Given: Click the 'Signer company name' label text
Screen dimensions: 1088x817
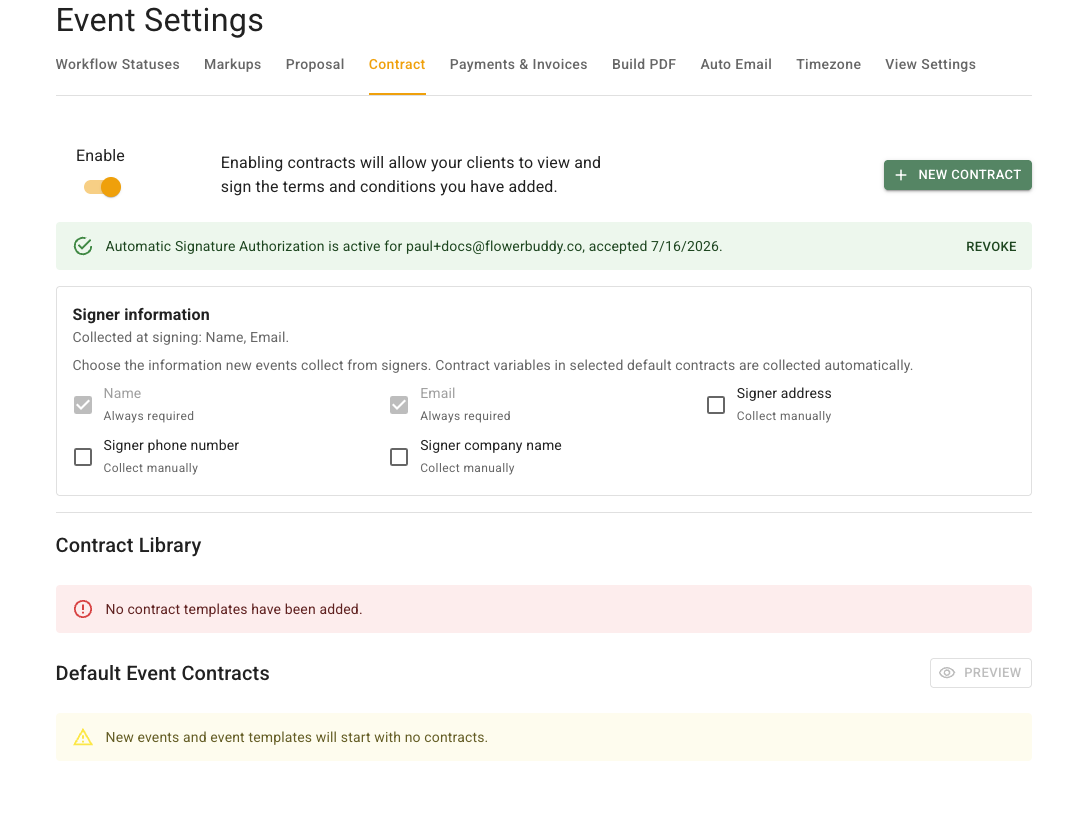Looking at the screenshot, I should point(491,446).
